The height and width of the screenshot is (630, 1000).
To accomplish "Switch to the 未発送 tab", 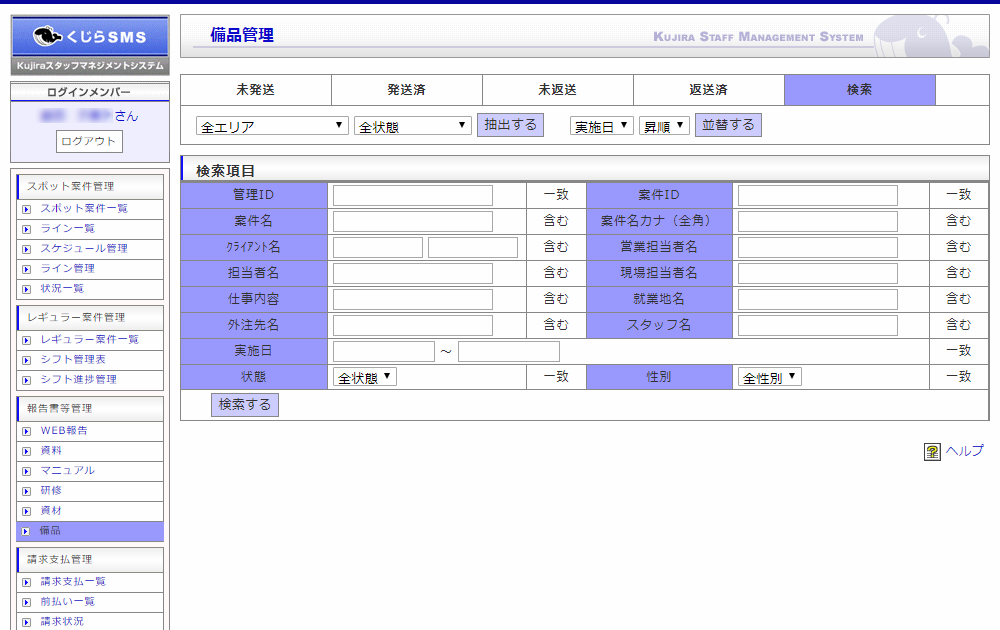I will click(256, 90).
